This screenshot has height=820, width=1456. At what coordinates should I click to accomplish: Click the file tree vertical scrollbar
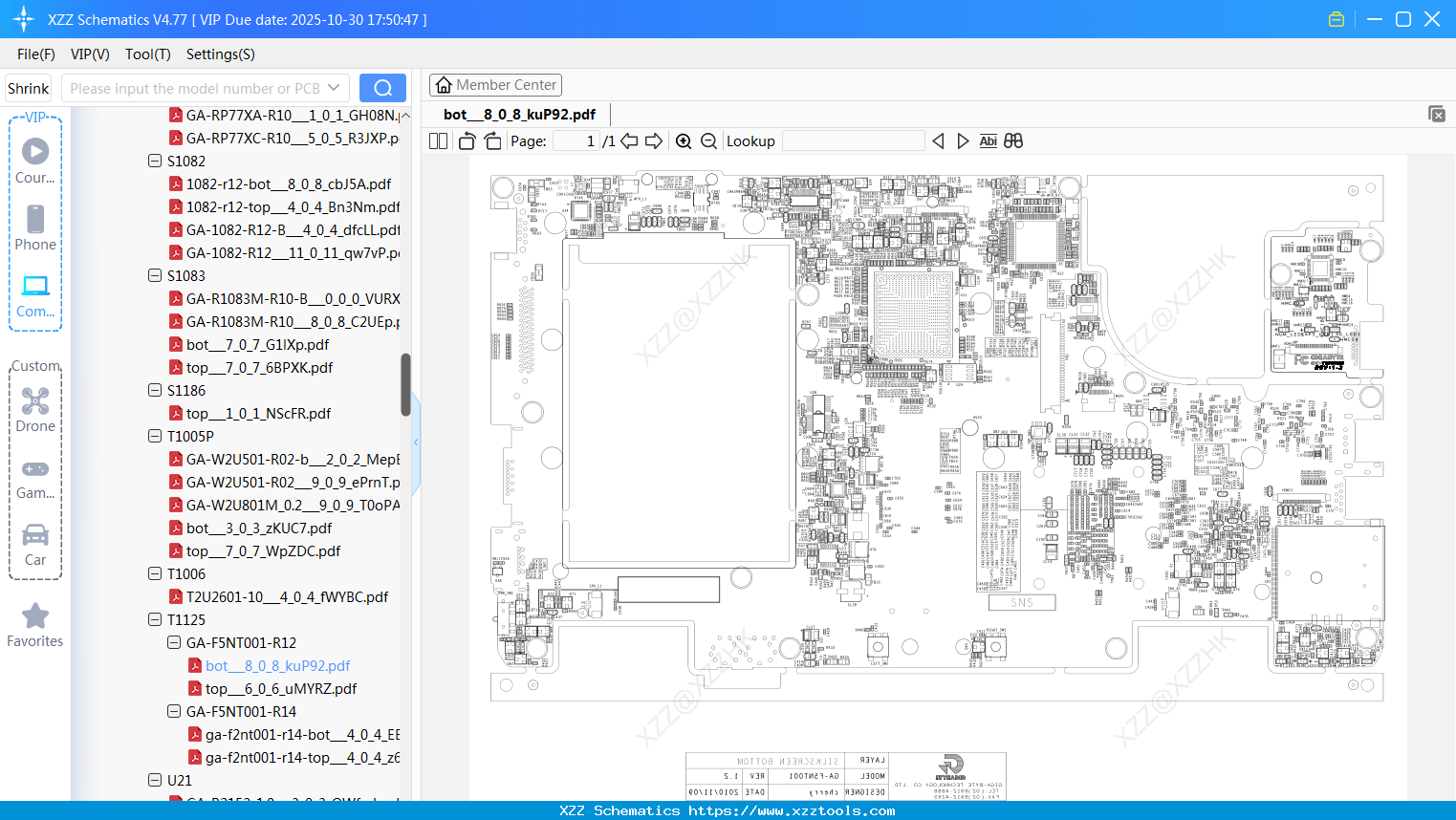405,384
